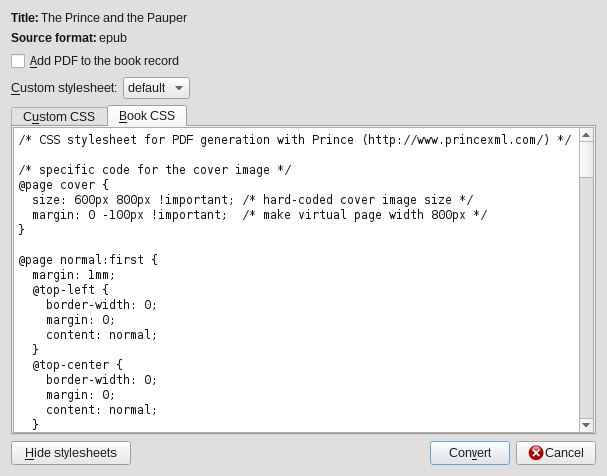This screenshot has height=476, width=607.
Task: Place cursor on the "@page cover {" line
Action: (x=64, y=185)
